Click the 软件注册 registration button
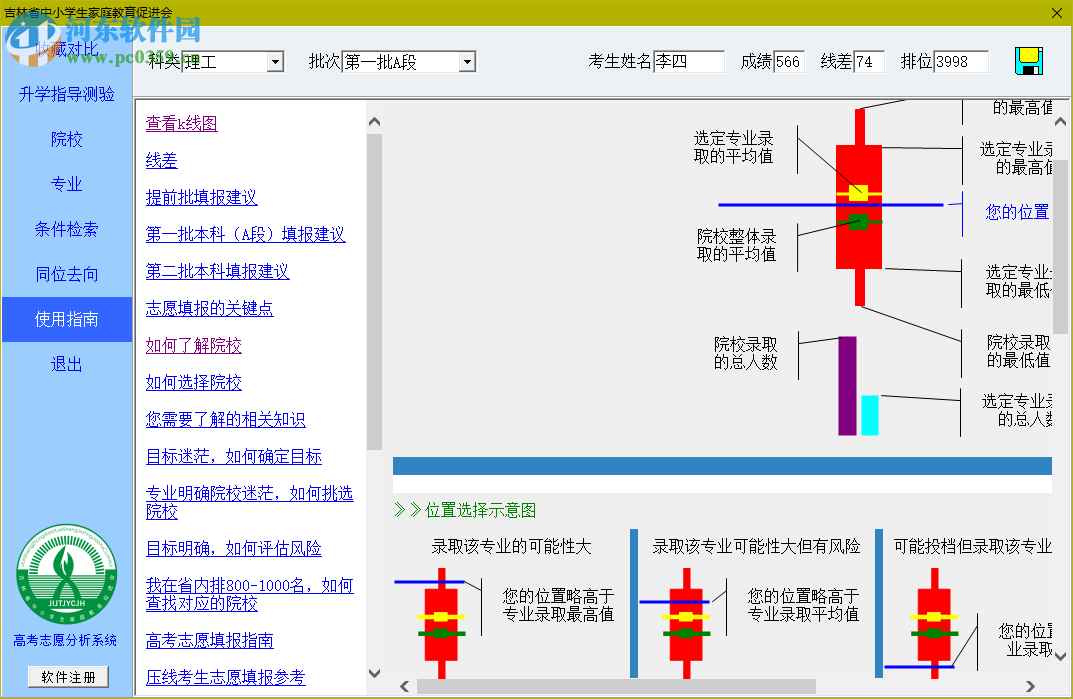1073x699 pixels. click(66, 677)
